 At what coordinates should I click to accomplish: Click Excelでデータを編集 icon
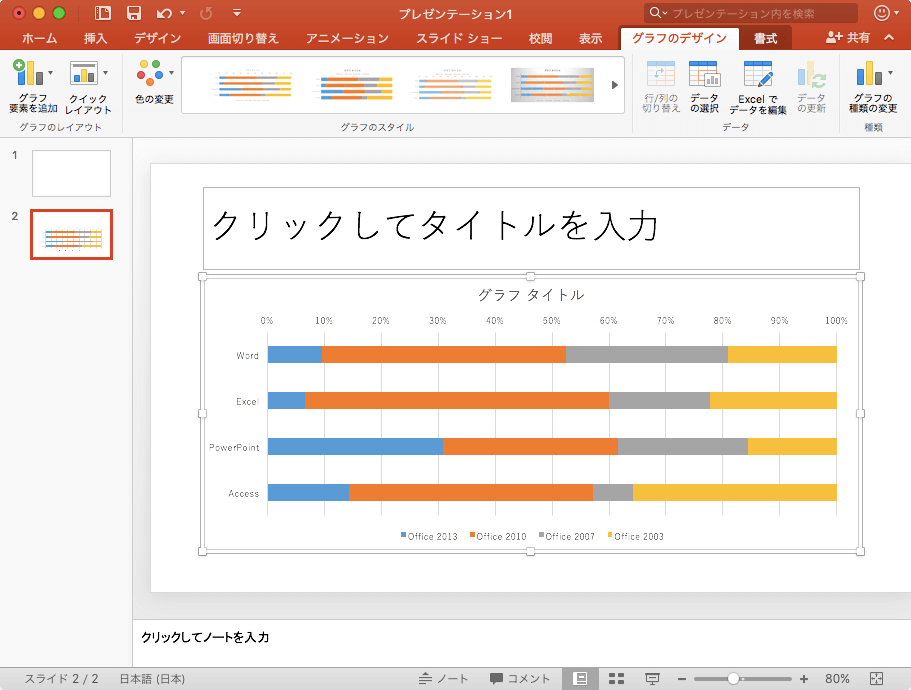758,87
